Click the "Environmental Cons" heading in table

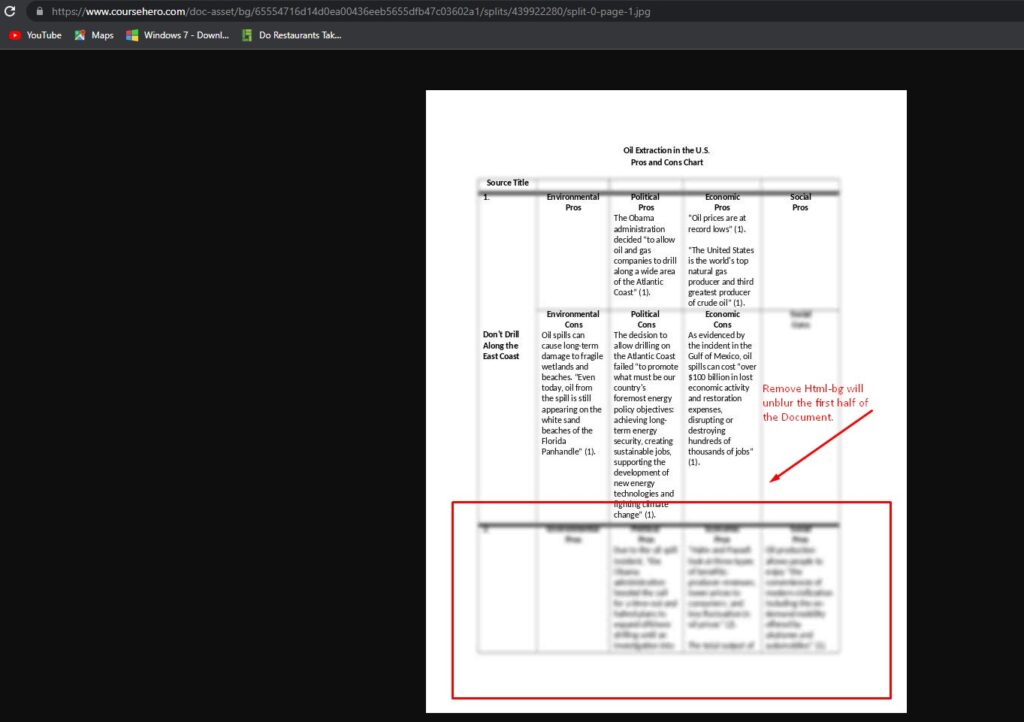[x=573, y=319]
